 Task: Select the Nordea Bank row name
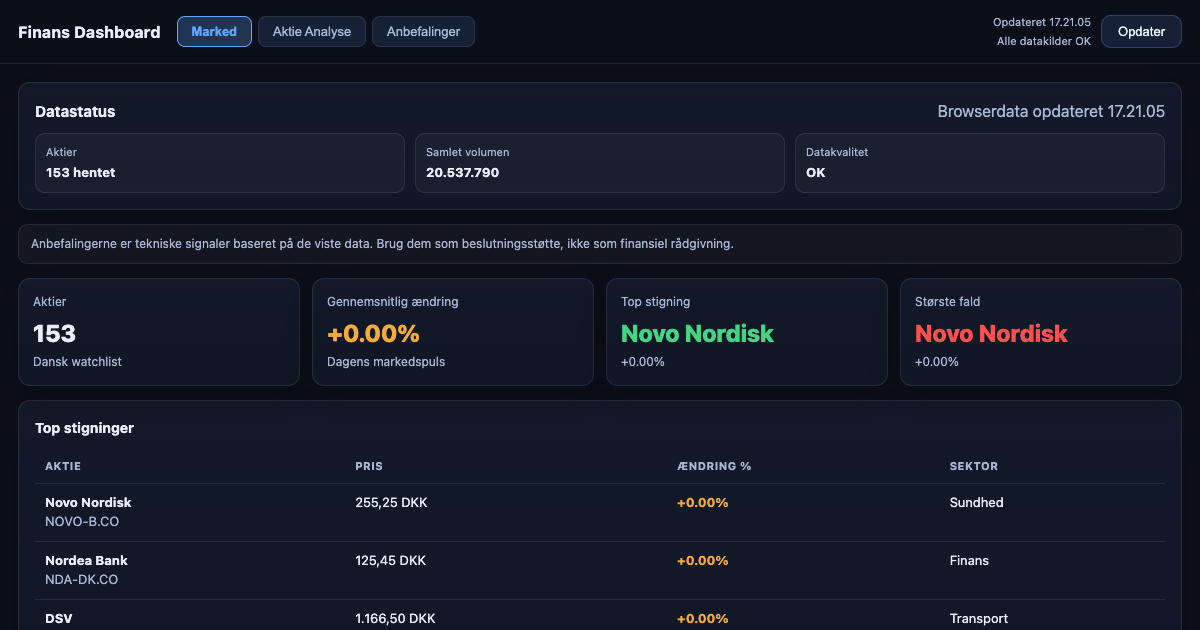(86, 561)
